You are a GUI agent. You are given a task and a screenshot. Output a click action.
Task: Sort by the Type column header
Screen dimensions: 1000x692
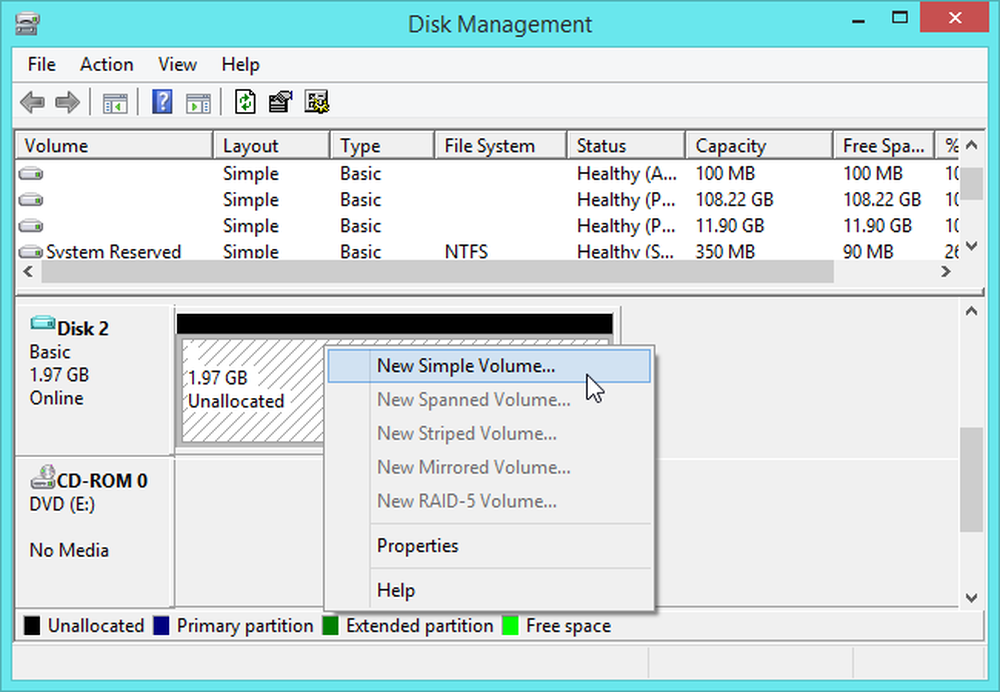(x=383, y=145)
